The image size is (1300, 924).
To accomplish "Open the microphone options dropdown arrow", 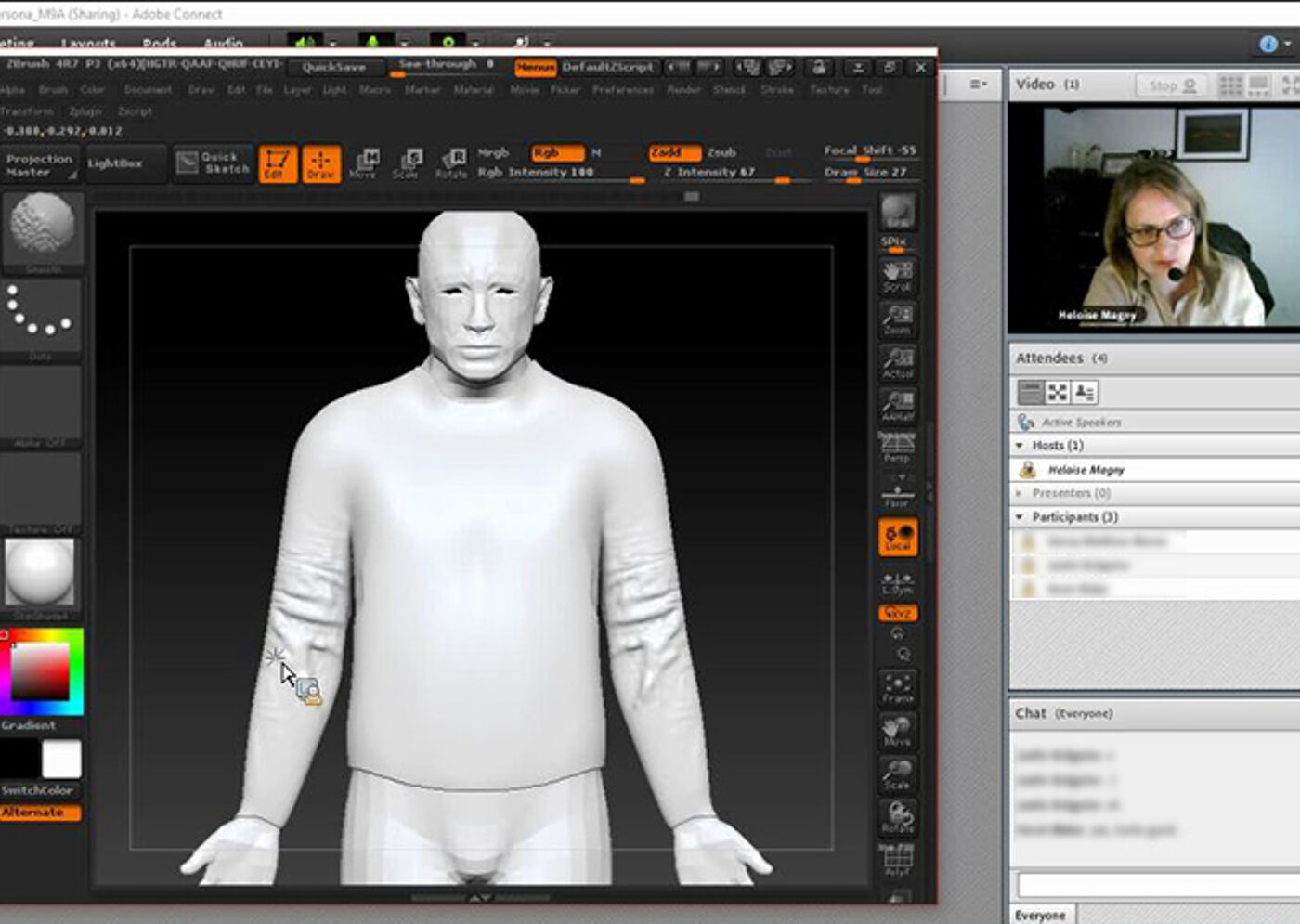I will (x=404, y=43).
